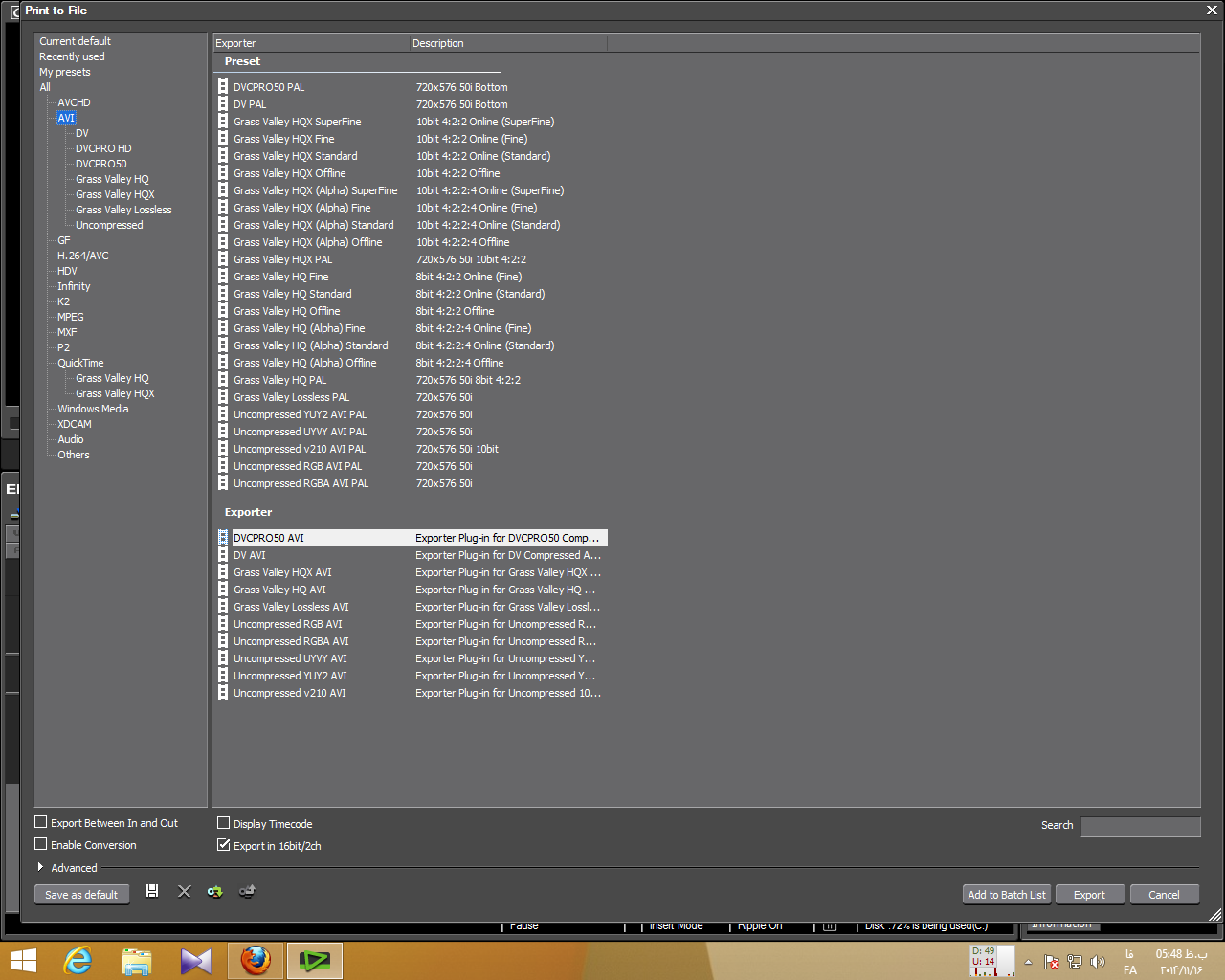Click the volume speaker tray icon
The image size is (1225, 980).
tap(1097, 962)
